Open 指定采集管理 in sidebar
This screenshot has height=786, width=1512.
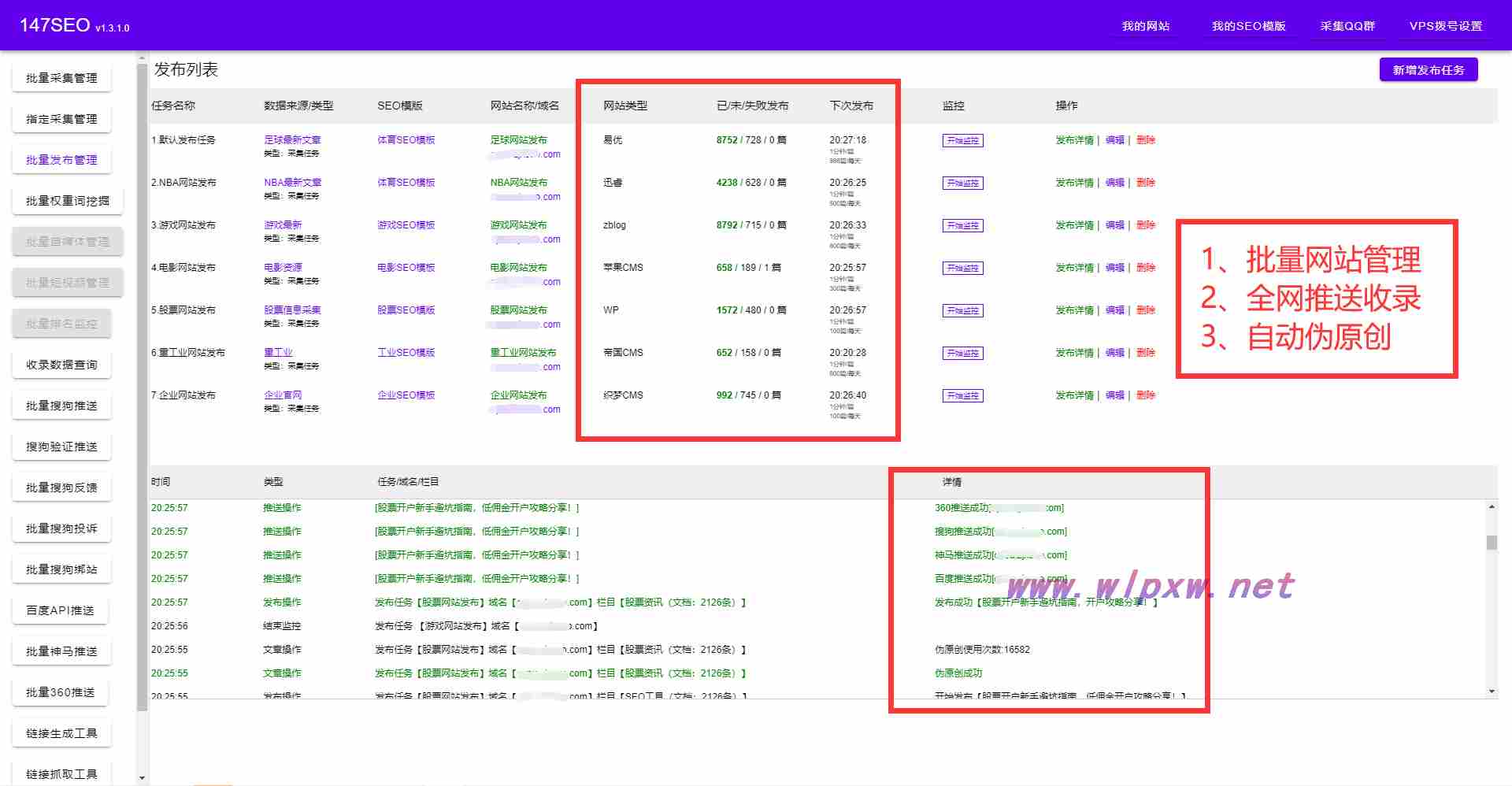61,119
